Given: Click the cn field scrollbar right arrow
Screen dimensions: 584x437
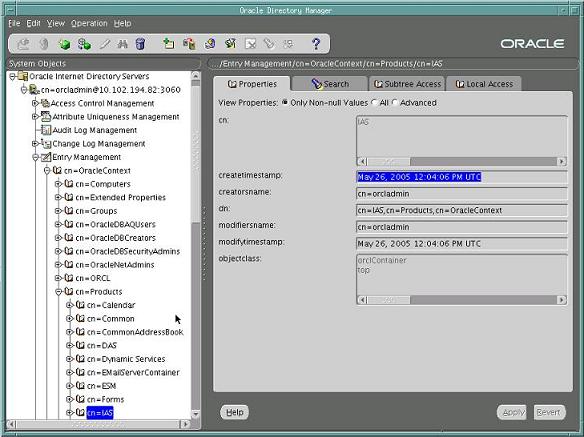Looking at the screenshot, I should click(x=561, y=161).
